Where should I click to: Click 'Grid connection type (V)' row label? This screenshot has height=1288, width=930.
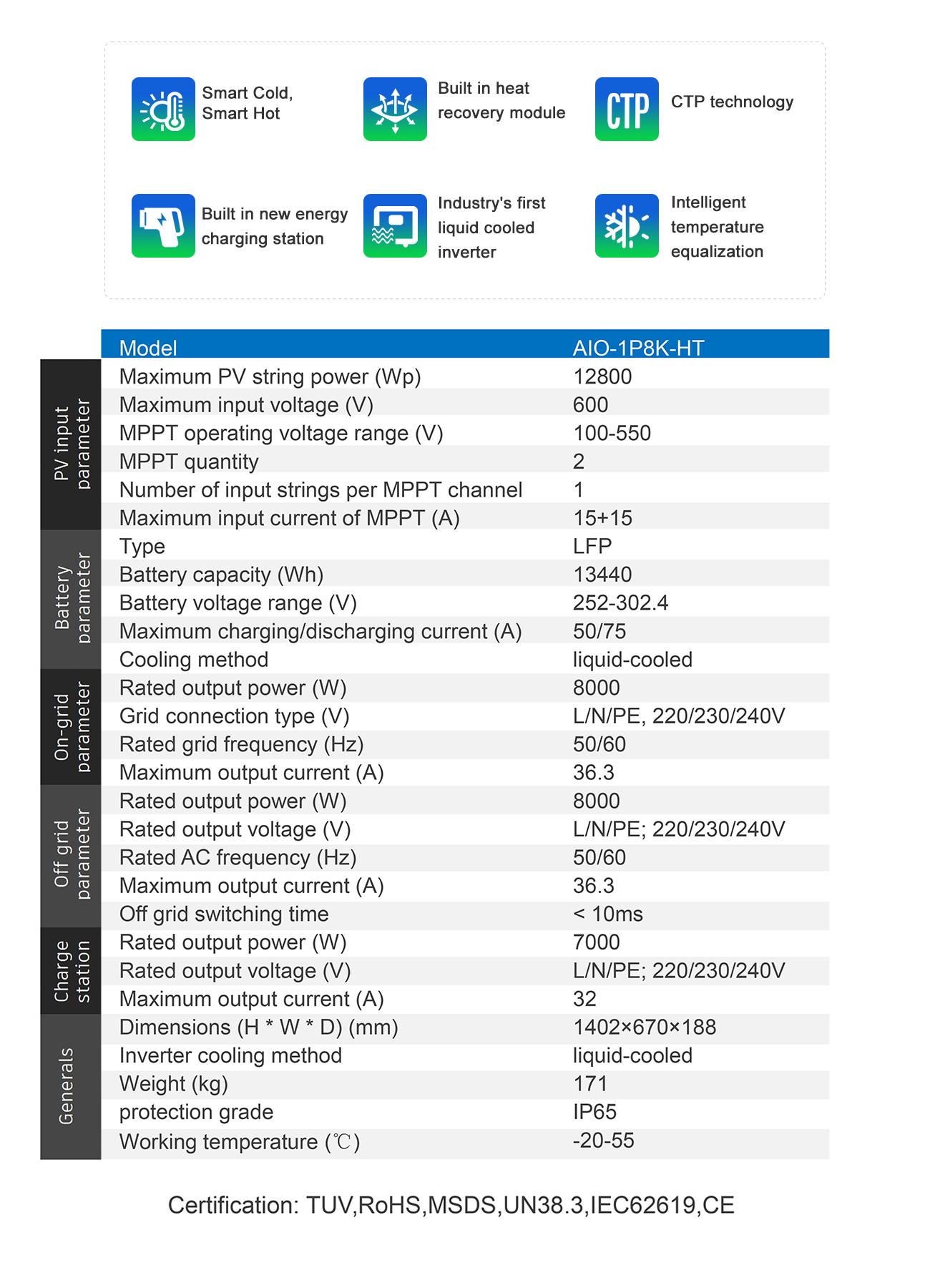click(235, 716)
